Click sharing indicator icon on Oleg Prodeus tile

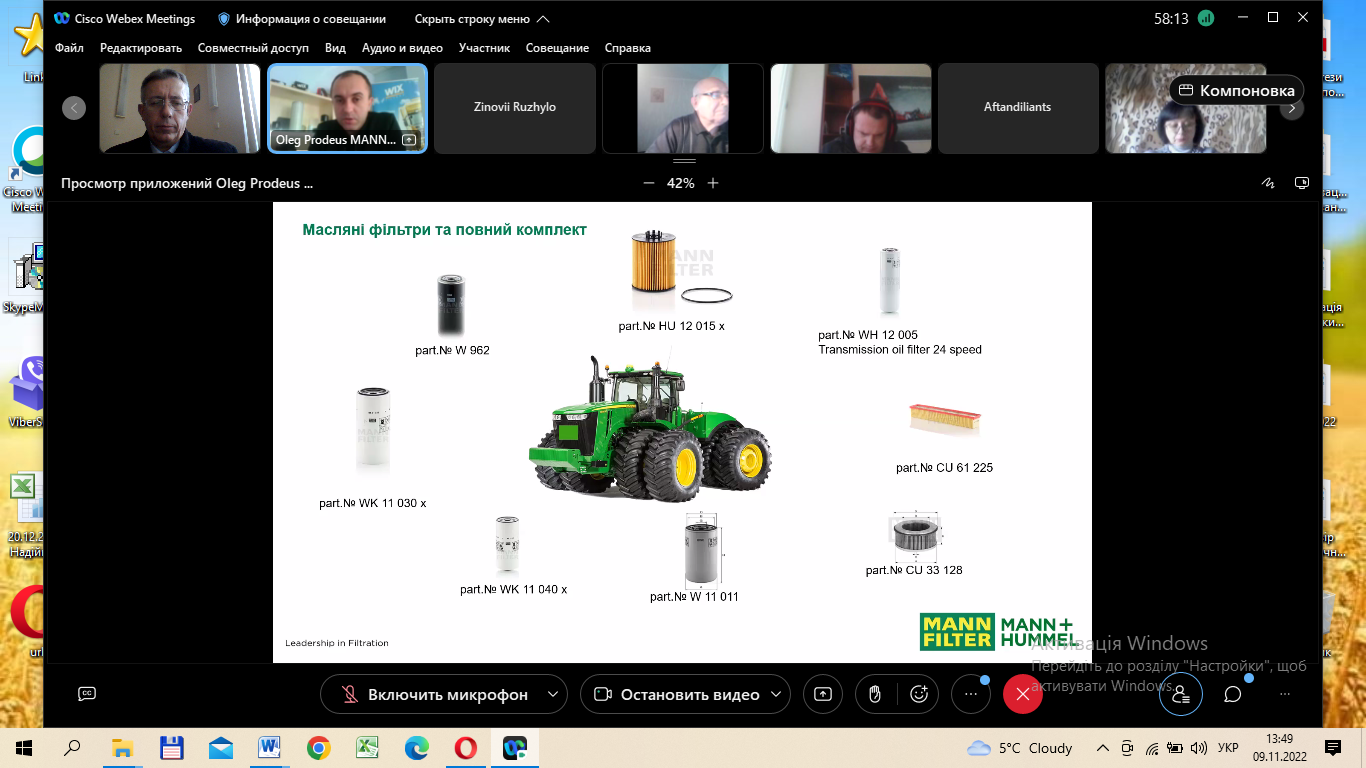pos(409,141)
